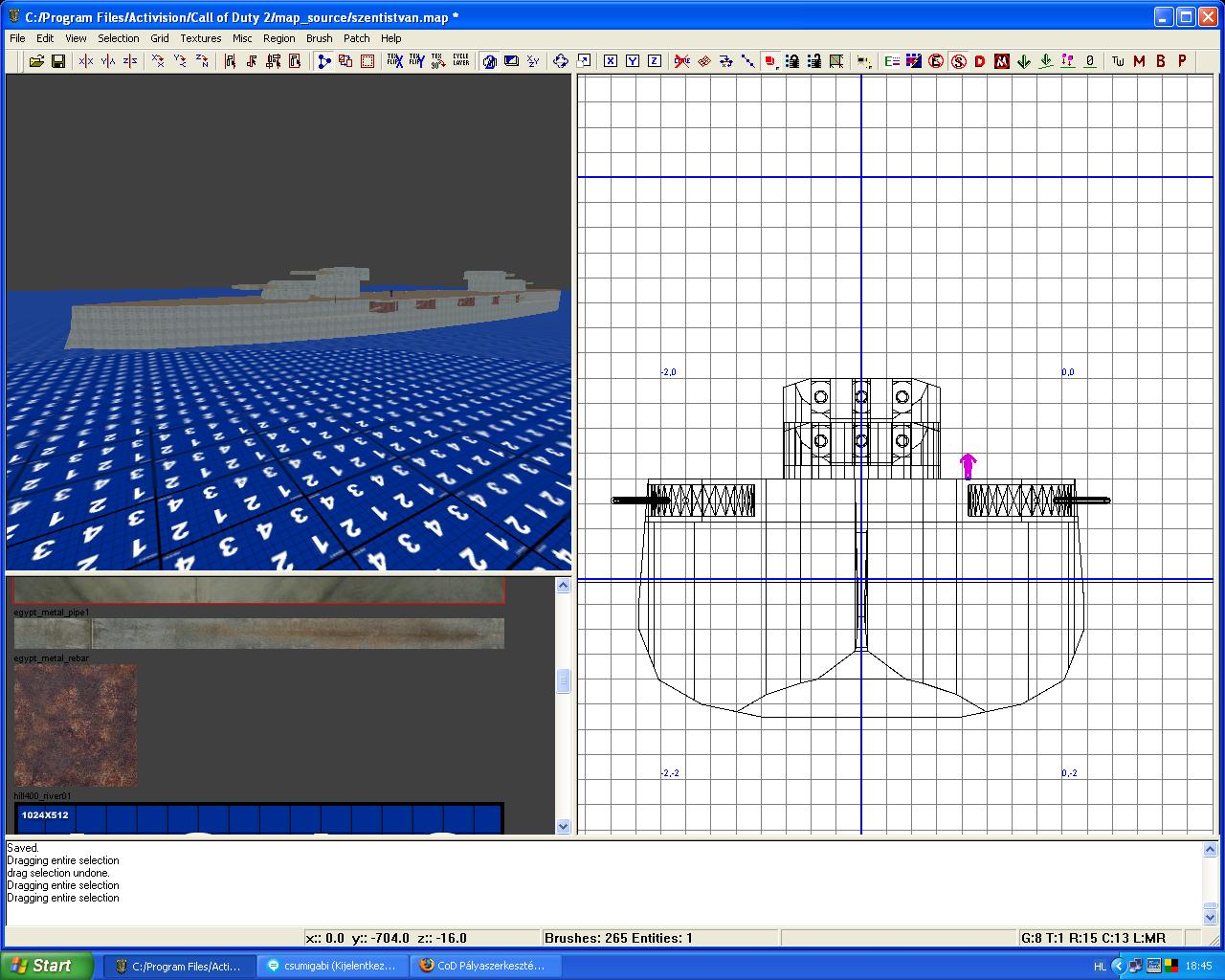This screenshot has height=980, width=1225.
Task: Open the Region menu
Action: coord(278,38)
